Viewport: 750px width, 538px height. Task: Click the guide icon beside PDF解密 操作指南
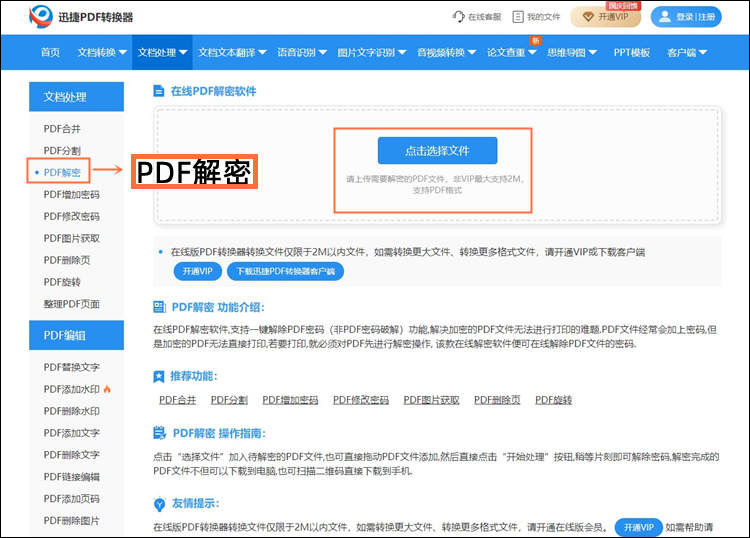[x=159, y=433]
